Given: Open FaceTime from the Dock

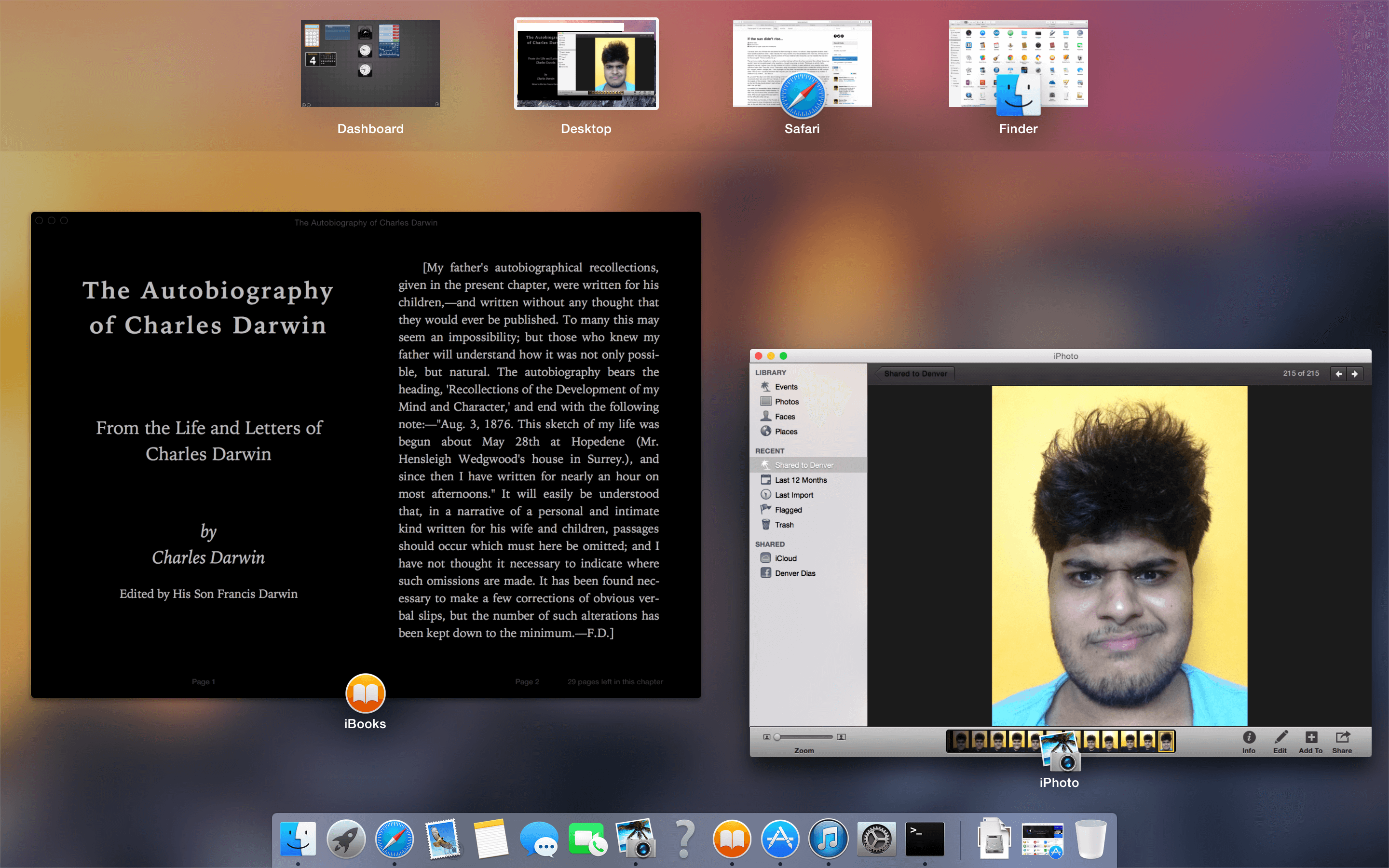Looking at the screenshot, I should [587, 839].
